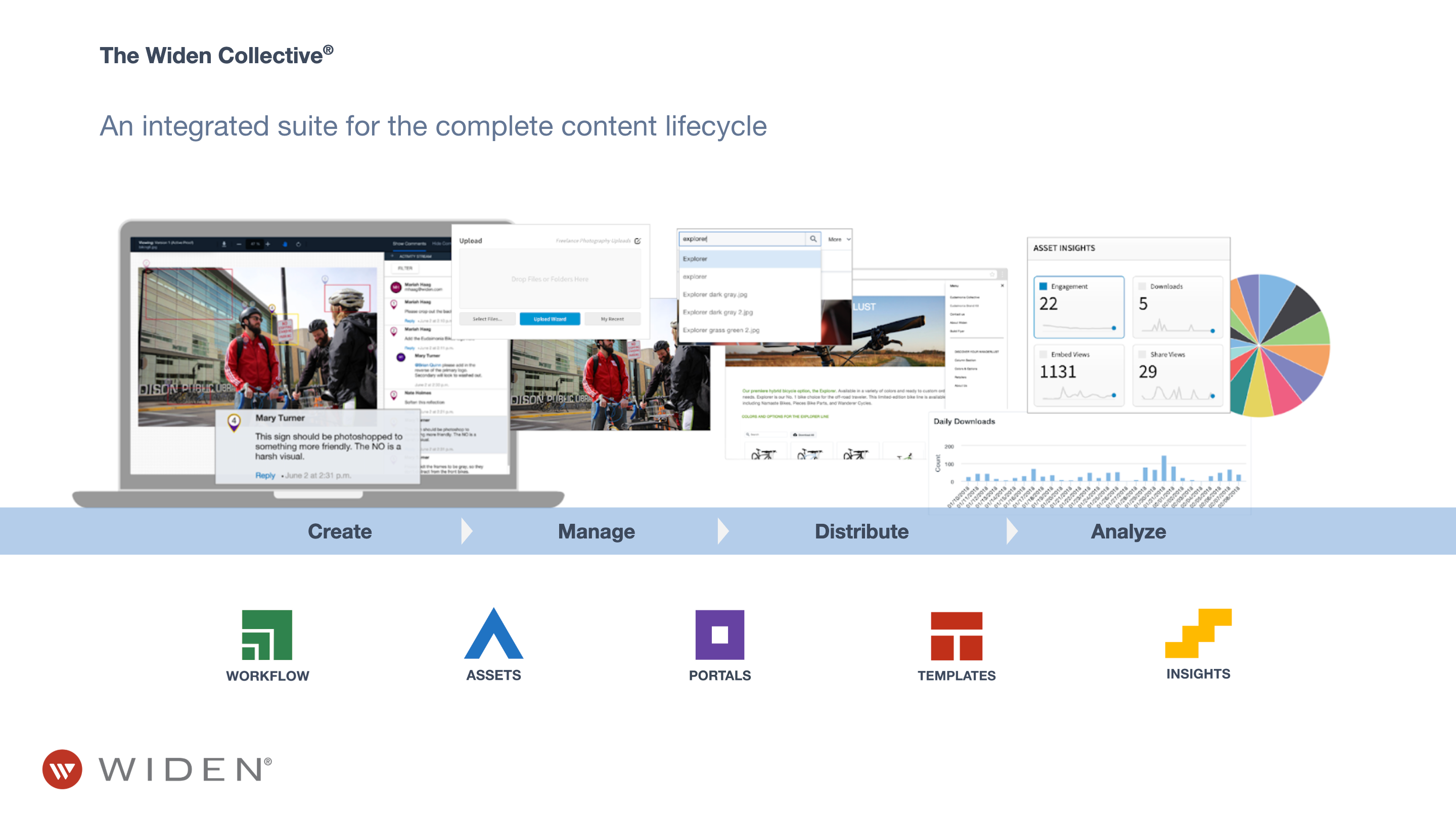
Task: Click the 'WORKFLOW' label text
Action: tap(267, 675)
